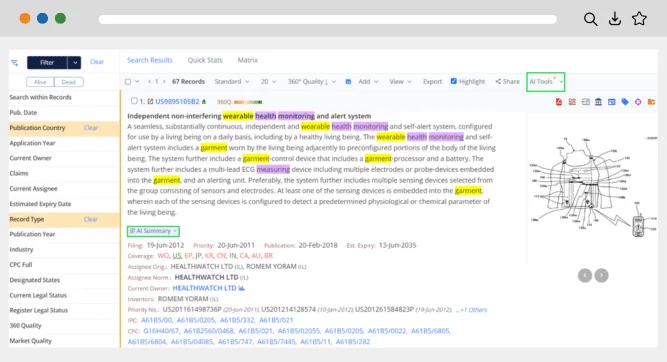Expand the AI Tools dropdown
This screenshot has height=362, width=667.
click(546, 82)
